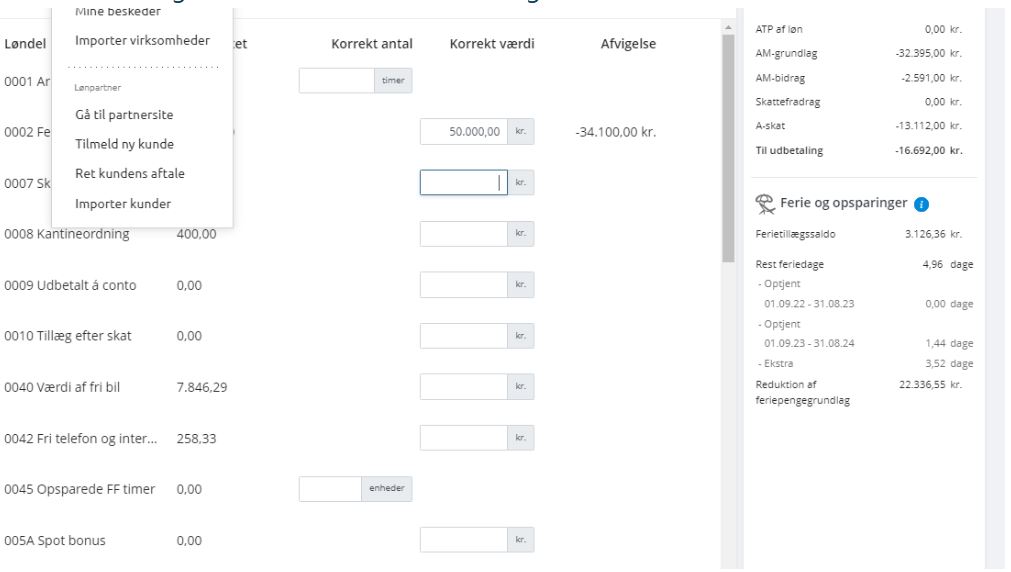Click the timer field for row 0001

click(337, 81)
